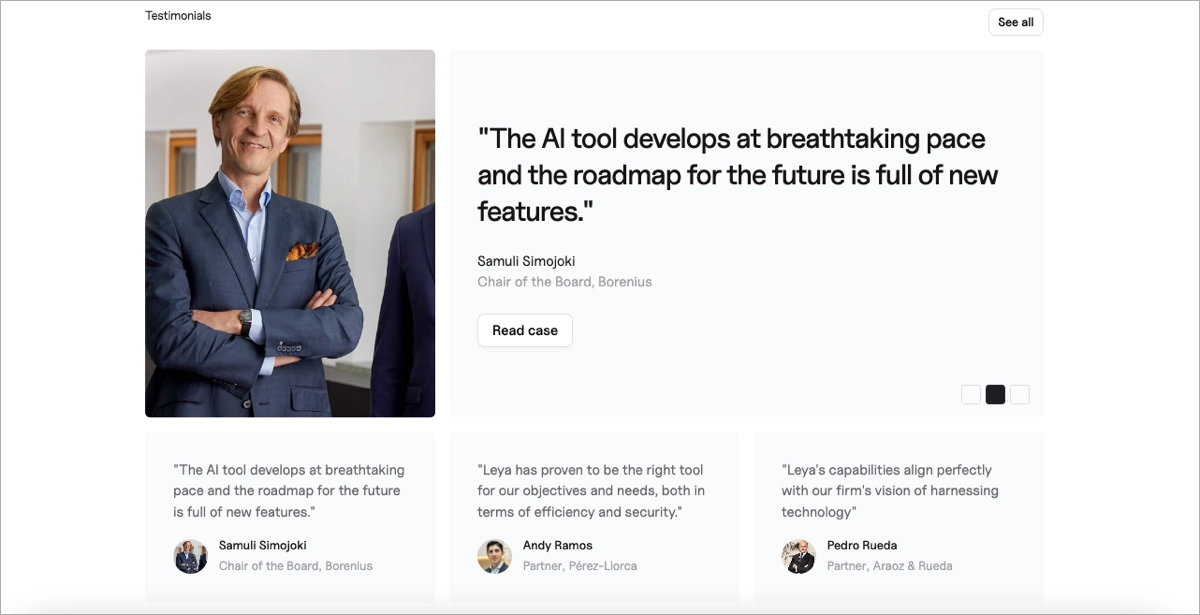Click the Andy Ramos name link
This screenshot has height=615, width=1200.
click(557, 545)
